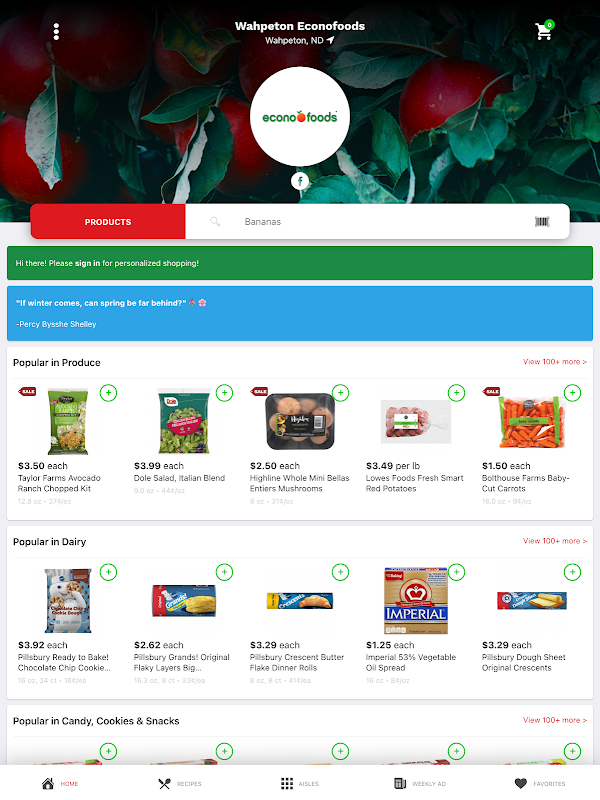This screenshot has height=800, width=600.
Task: Add Imperial Vegetable Oil Spread to cart
Action: (456, 572)
